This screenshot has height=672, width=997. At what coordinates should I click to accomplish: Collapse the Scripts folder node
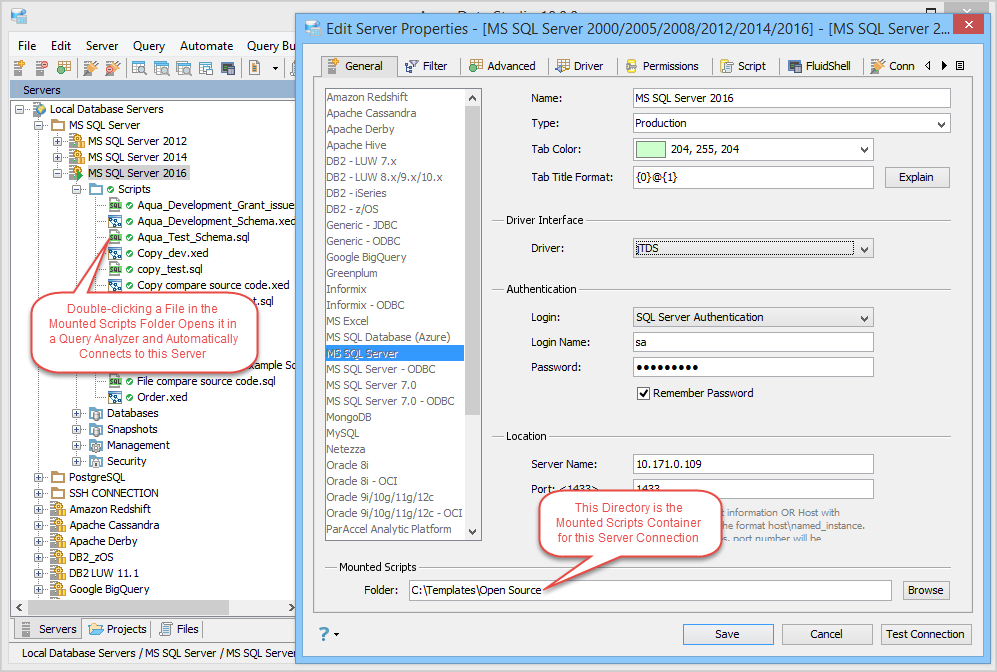[x=76, y=189]
